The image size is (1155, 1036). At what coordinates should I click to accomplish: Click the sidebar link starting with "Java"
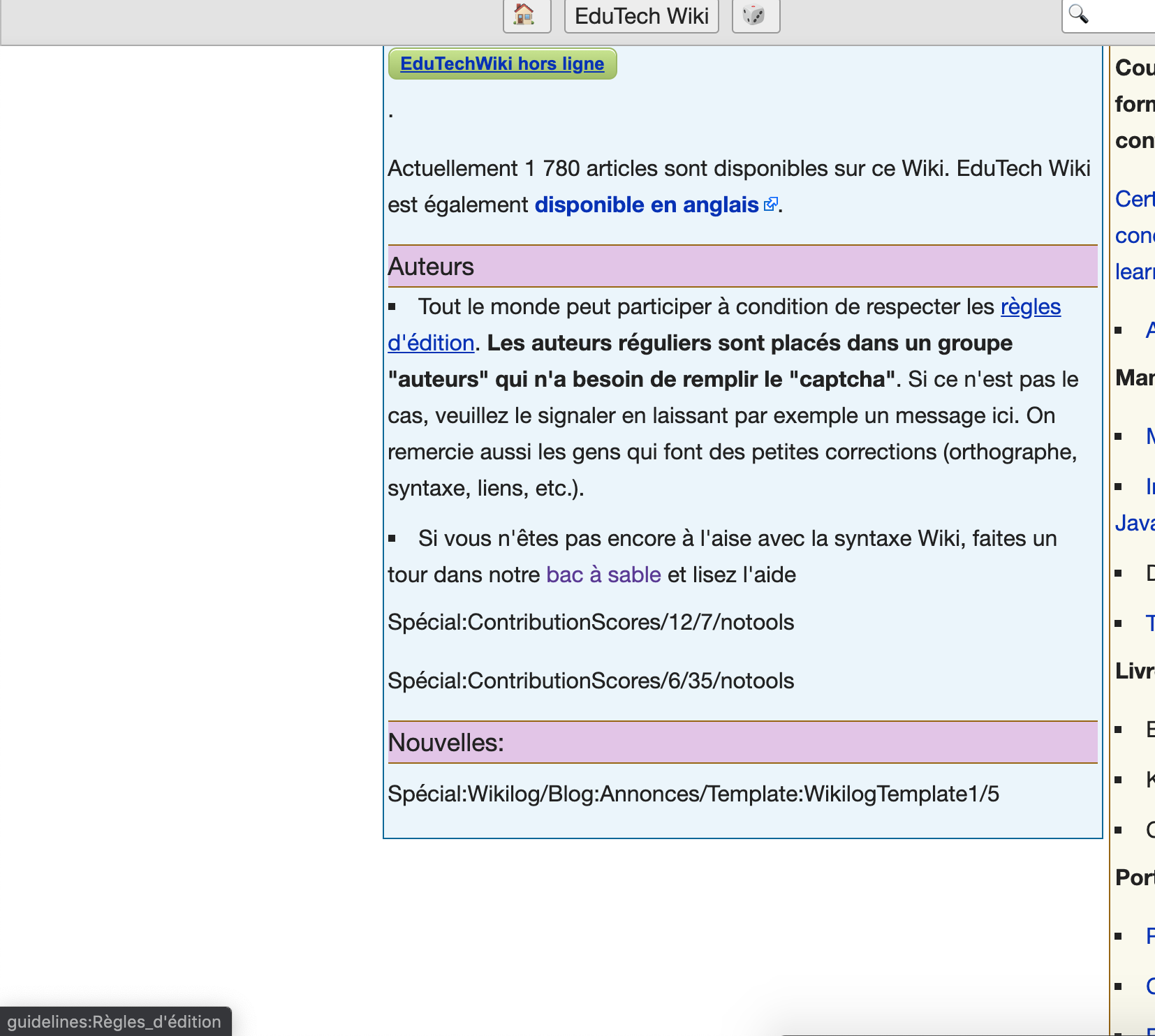click(1135, 522)
